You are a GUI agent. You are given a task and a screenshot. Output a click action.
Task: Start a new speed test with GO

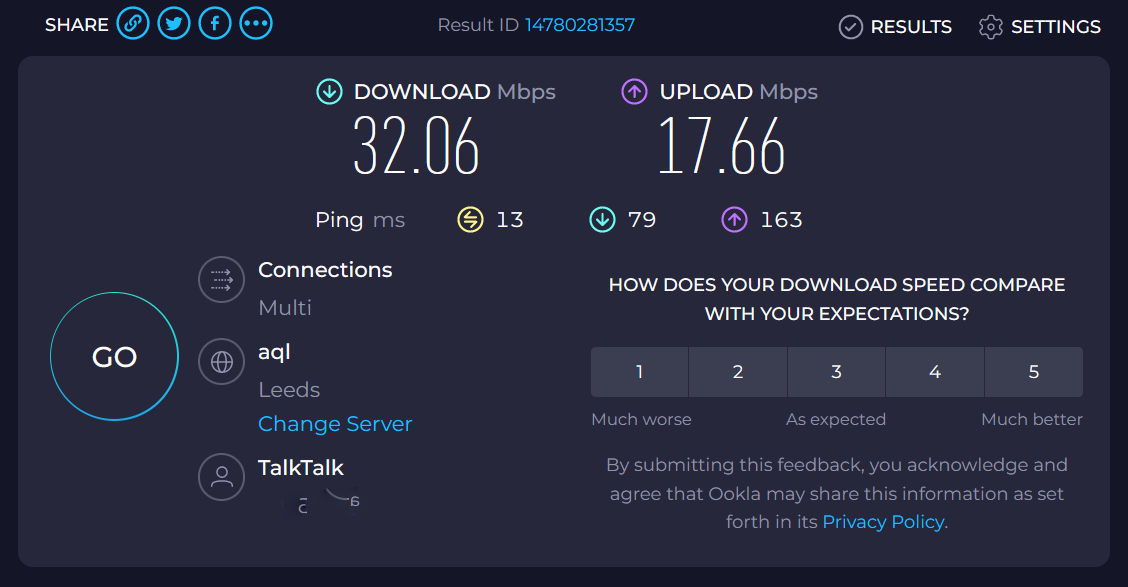pyautogui.click(x=114, y=356)
